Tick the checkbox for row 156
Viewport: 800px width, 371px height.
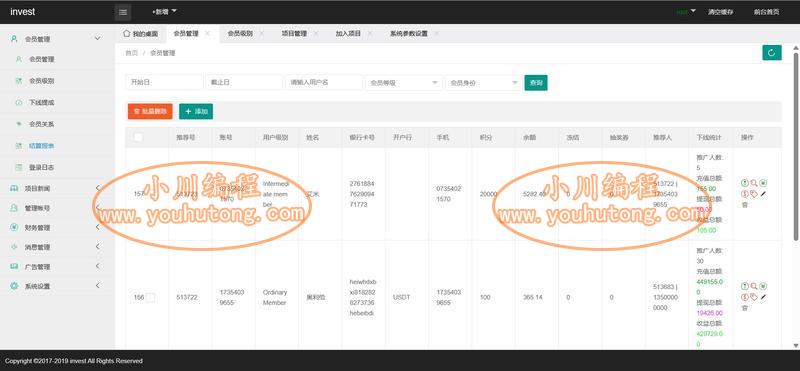point(151,298)
